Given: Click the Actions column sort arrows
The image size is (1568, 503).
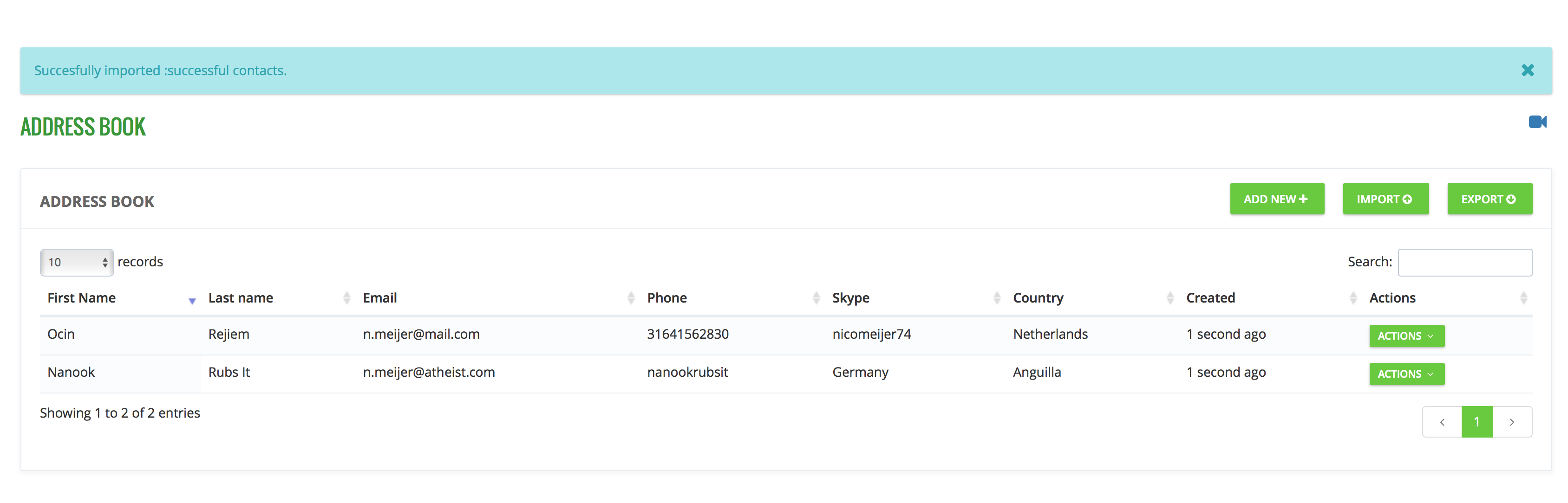Looking at the screenshot, I should pos(1523,298).
